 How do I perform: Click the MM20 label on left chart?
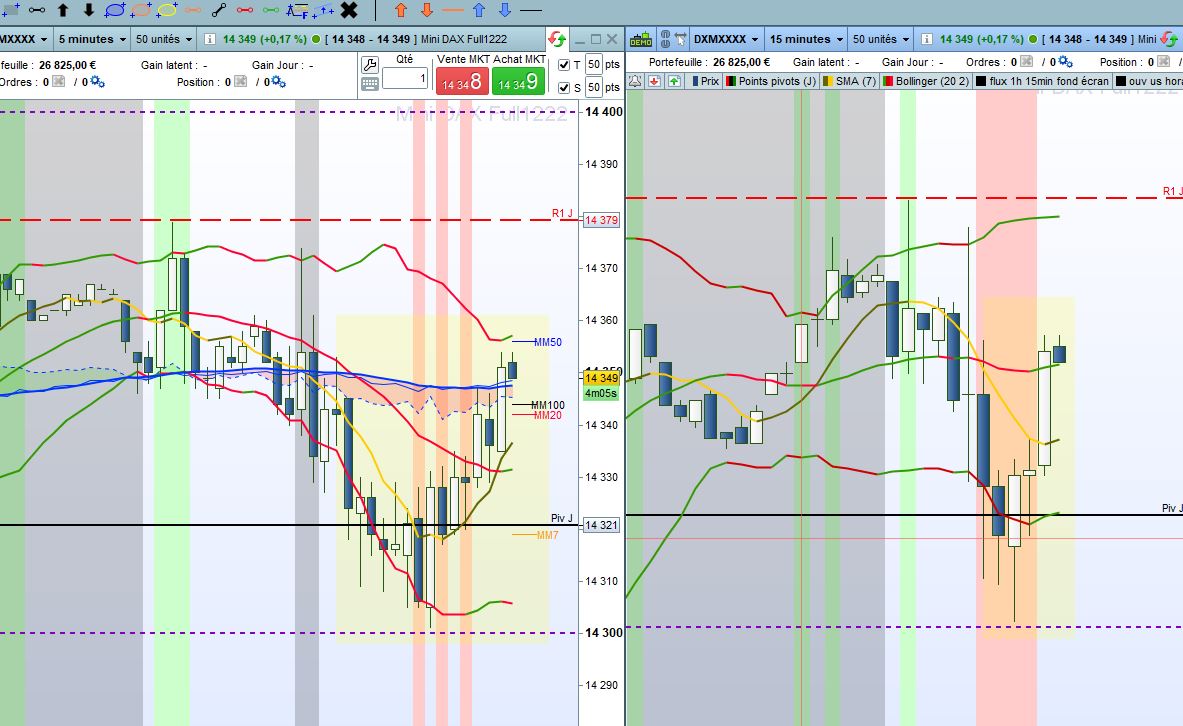(x=548, y=415)
